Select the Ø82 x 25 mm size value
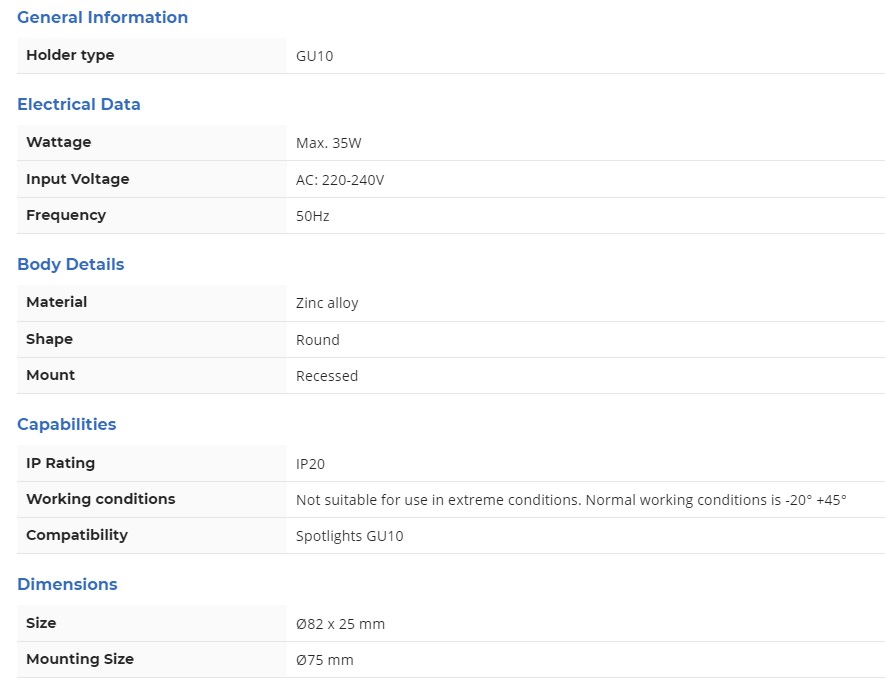 click(340, 624)
